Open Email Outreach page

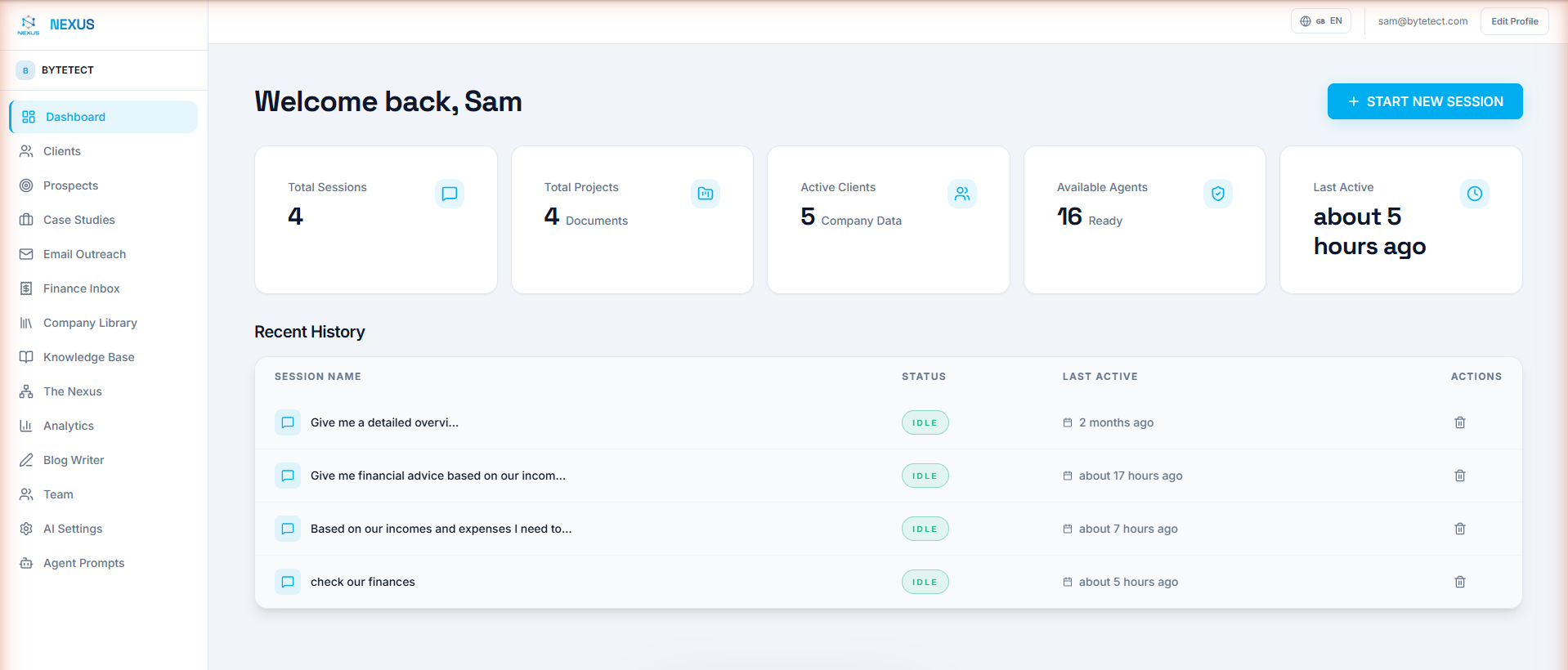[104, 254]
